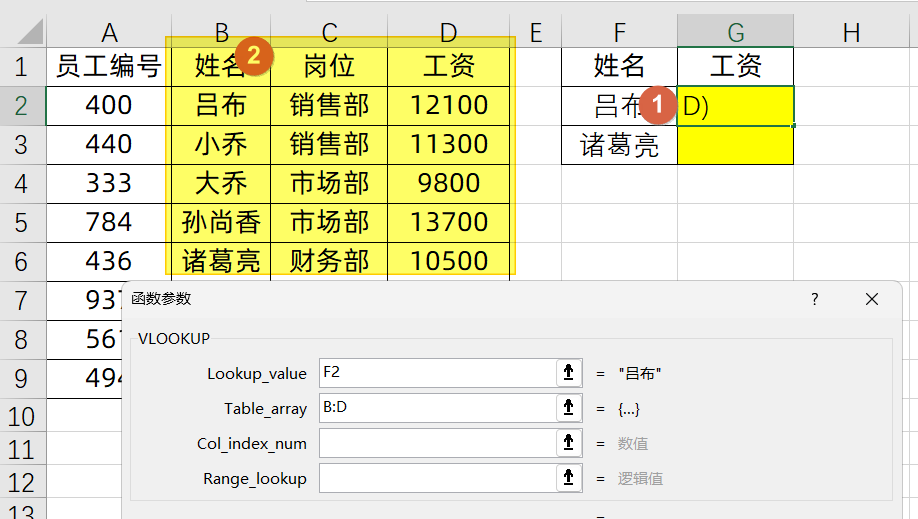Close the function arguments dialog
The image size is (918, 519).
point(872,299)
